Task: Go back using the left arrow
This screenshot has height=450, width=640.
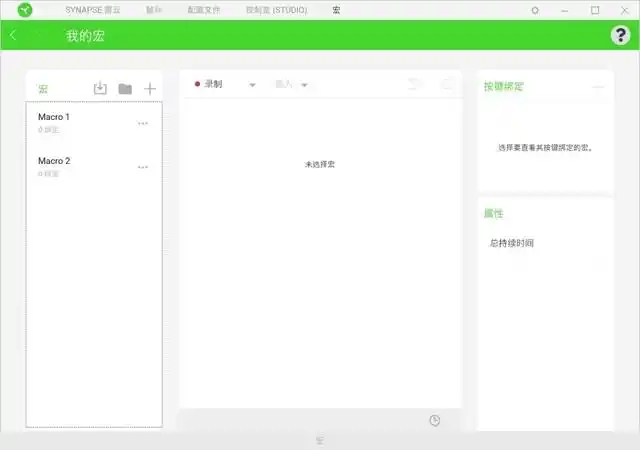Action: click(x=14, y=35)
